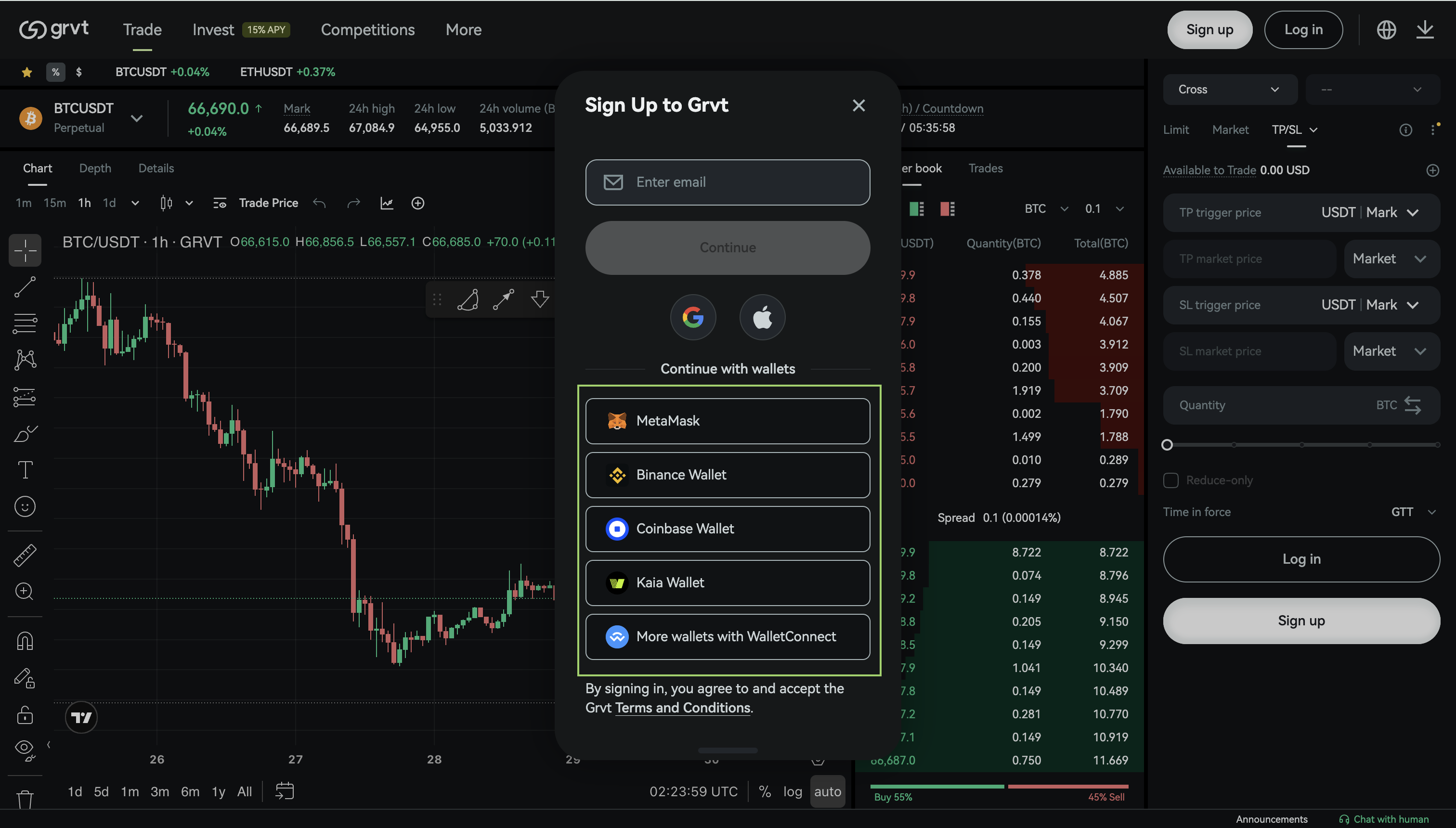Open the go to date calendar

(x=285, y=791)
